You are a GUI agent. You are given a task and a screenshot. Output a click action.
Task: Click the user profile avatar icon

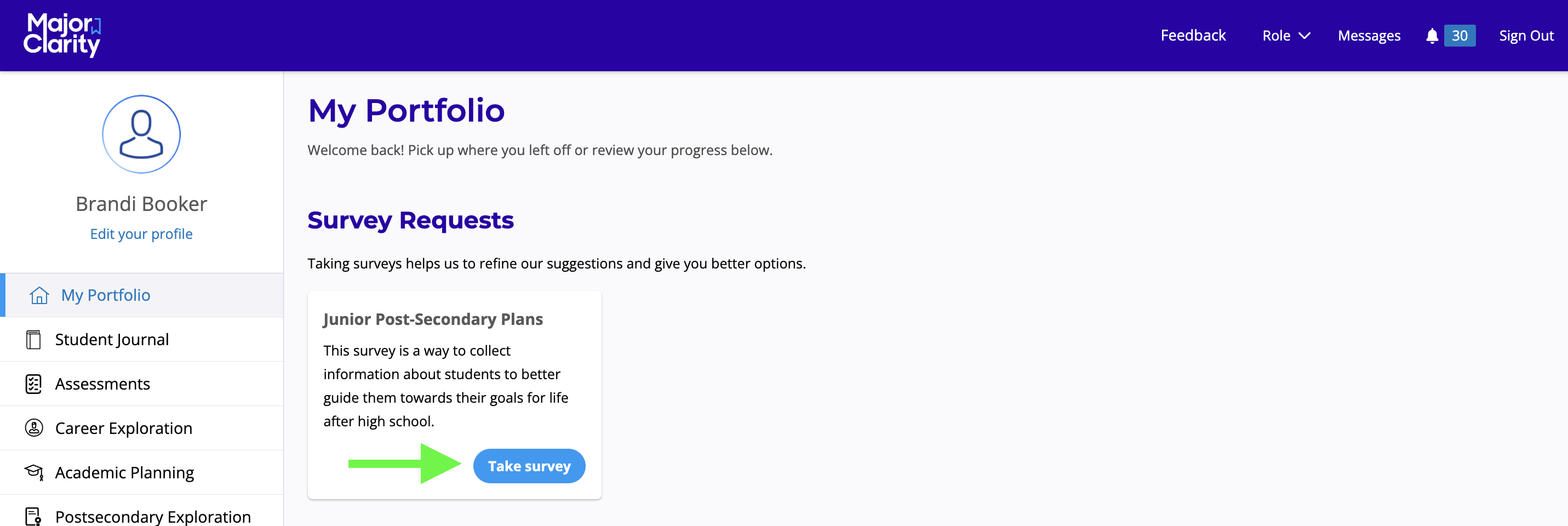point(141,134)
